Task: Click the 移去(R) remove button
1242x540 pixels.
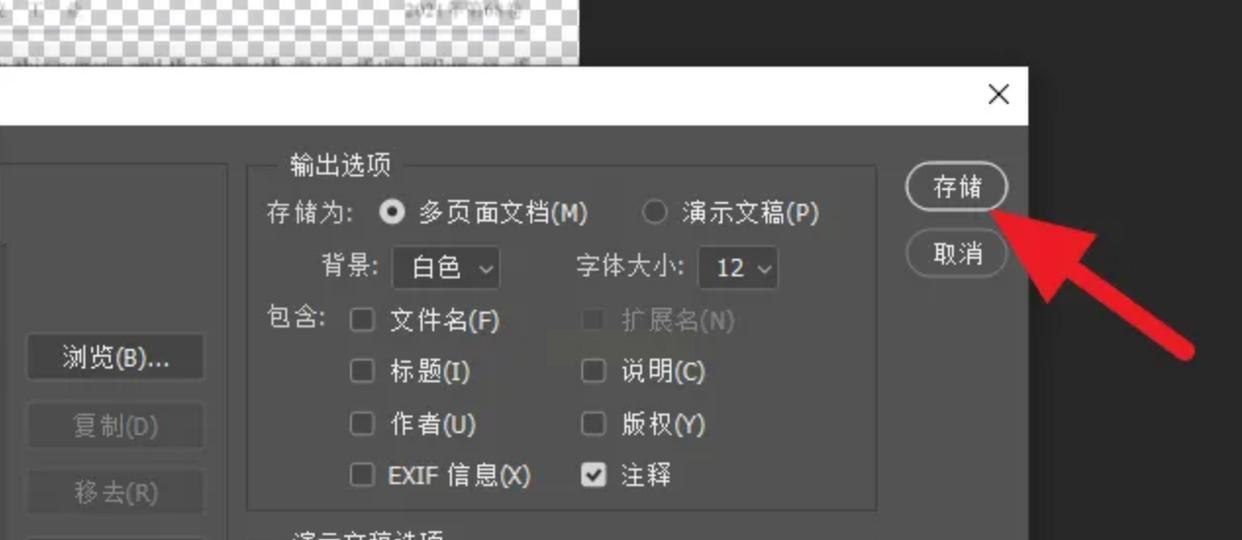Action: click(x=116, y=493)
